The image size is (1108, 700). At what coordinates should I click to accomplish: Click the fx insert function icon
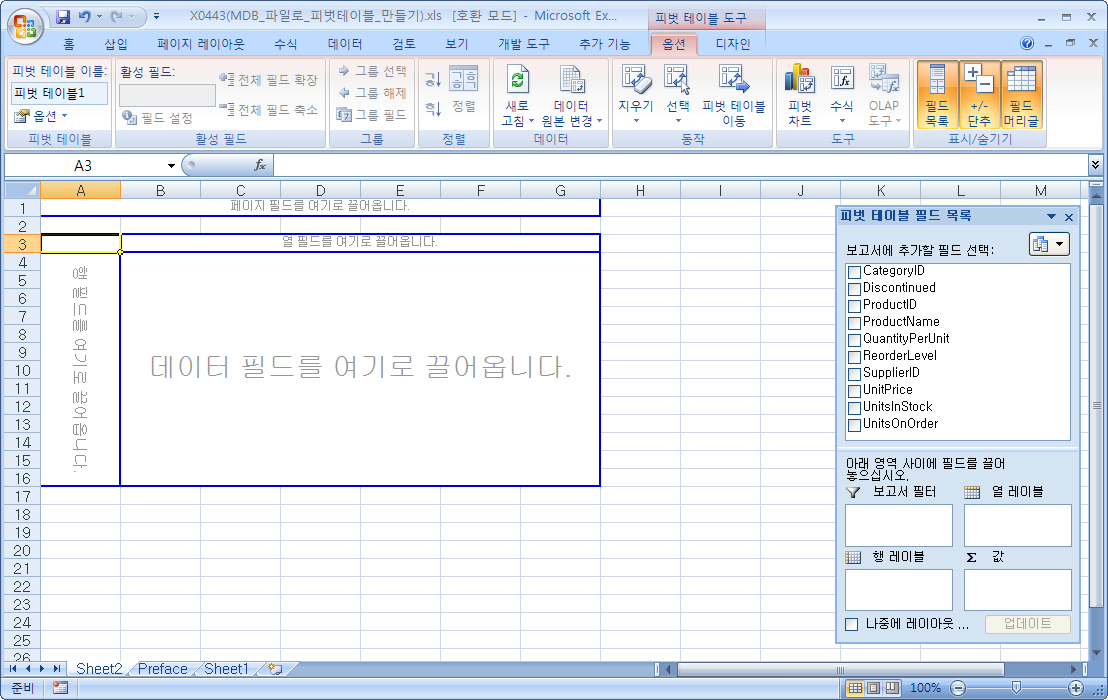(x=260, y=165)
